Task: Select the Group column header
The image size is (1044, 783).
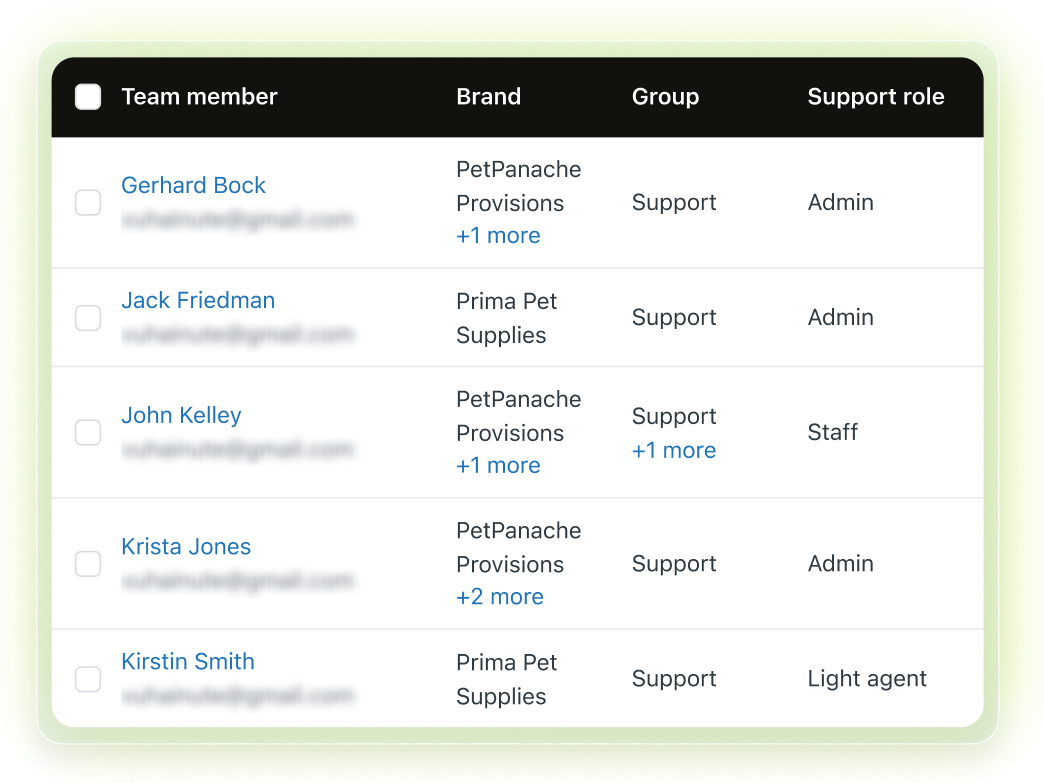Action: tap(665, 97)
